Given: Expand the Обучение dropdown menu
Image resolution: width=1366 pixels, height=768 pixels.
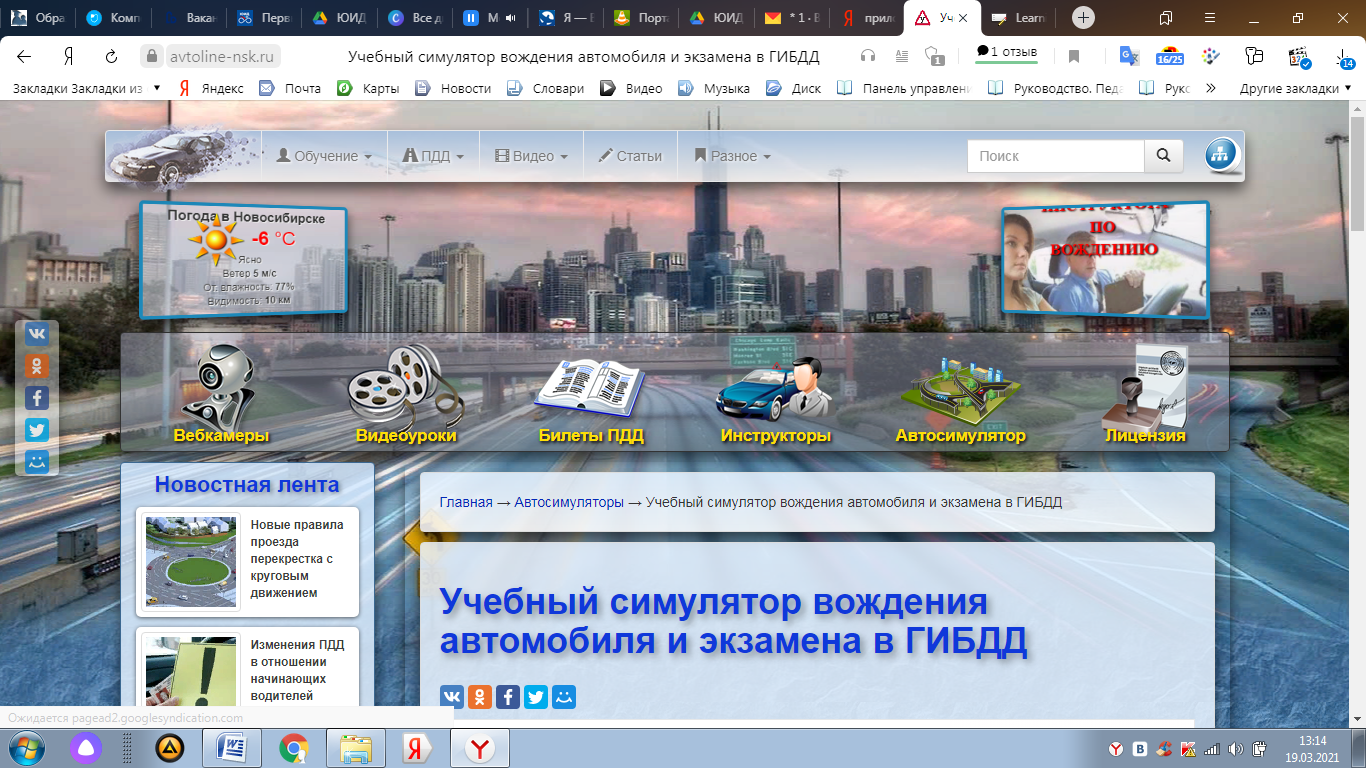Looking at the screenshot, I should click(324, 156).
